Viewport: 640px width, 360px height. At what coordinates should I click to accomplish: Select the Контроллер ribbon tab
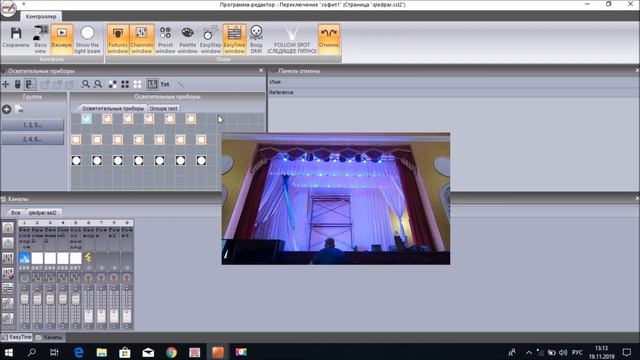(x=41, y=16)
